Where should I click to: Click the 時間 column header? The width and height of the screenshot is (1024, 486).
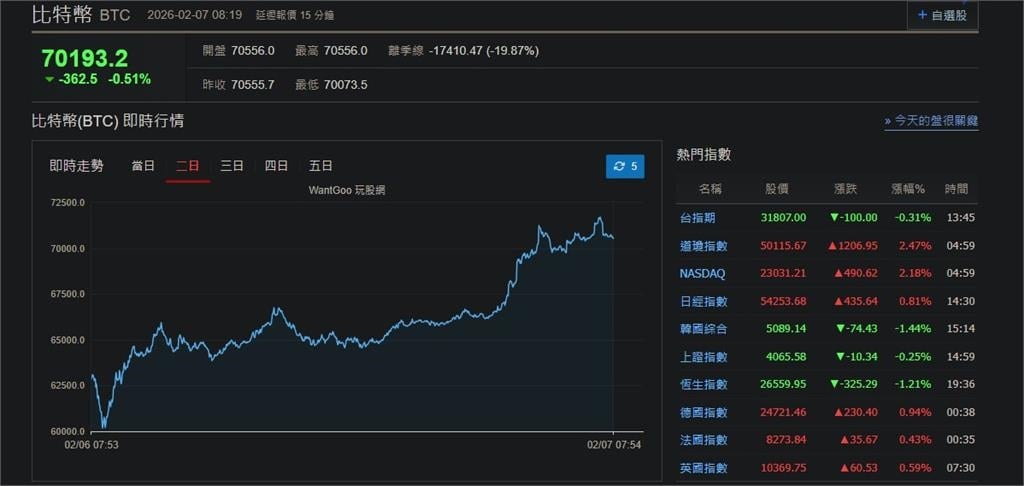point(956,189)
